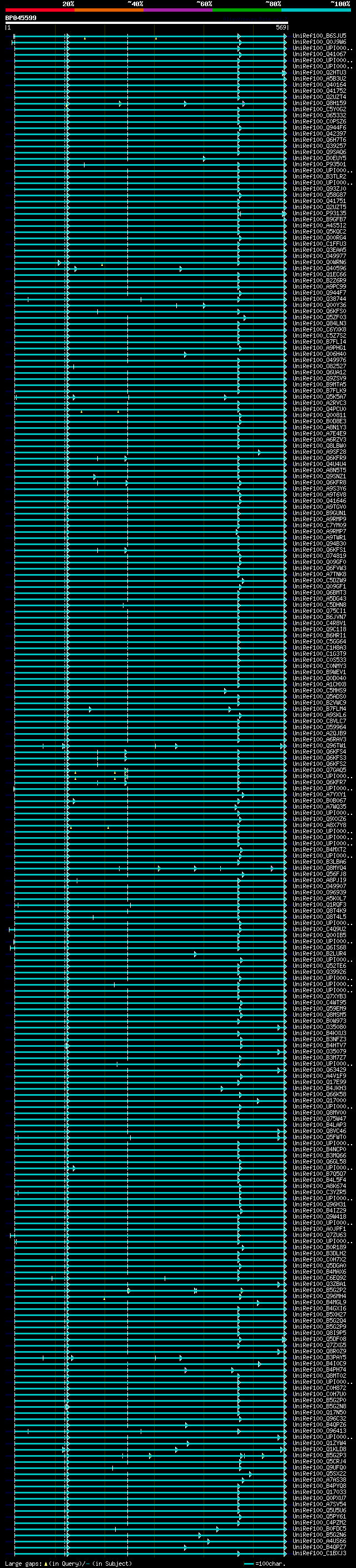Click UniRef100_Q8MYQ4 entry
356x1568 pixels.
pos(319,868)
